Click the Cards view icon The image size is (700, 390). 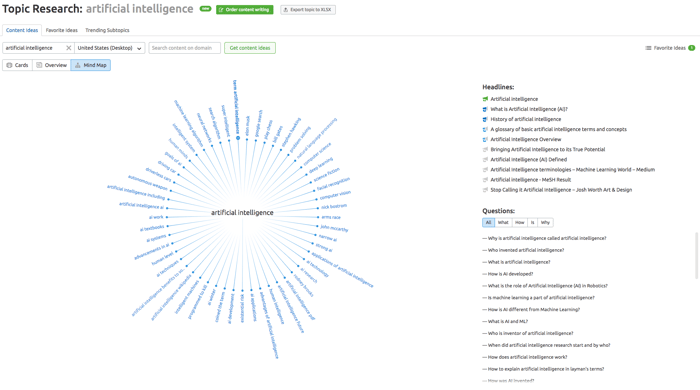[x=9, y=65]
